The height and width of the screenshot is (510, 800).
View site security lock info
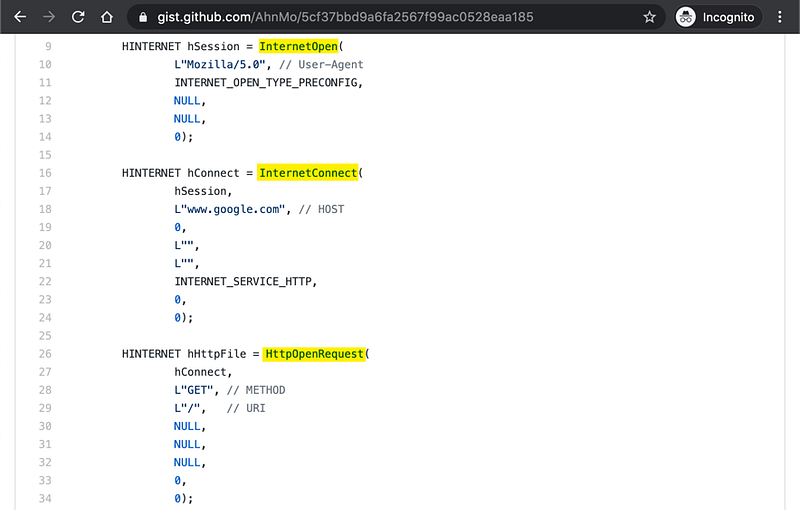(x=143, y=17)
